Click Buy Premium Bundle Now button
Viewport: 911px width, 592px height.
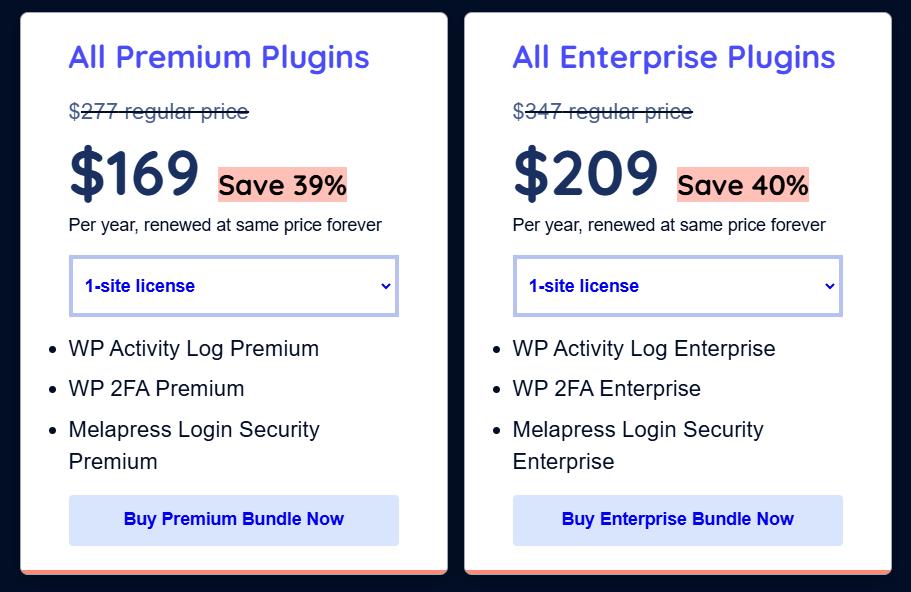pyautogui.click(x=233, y=519)
